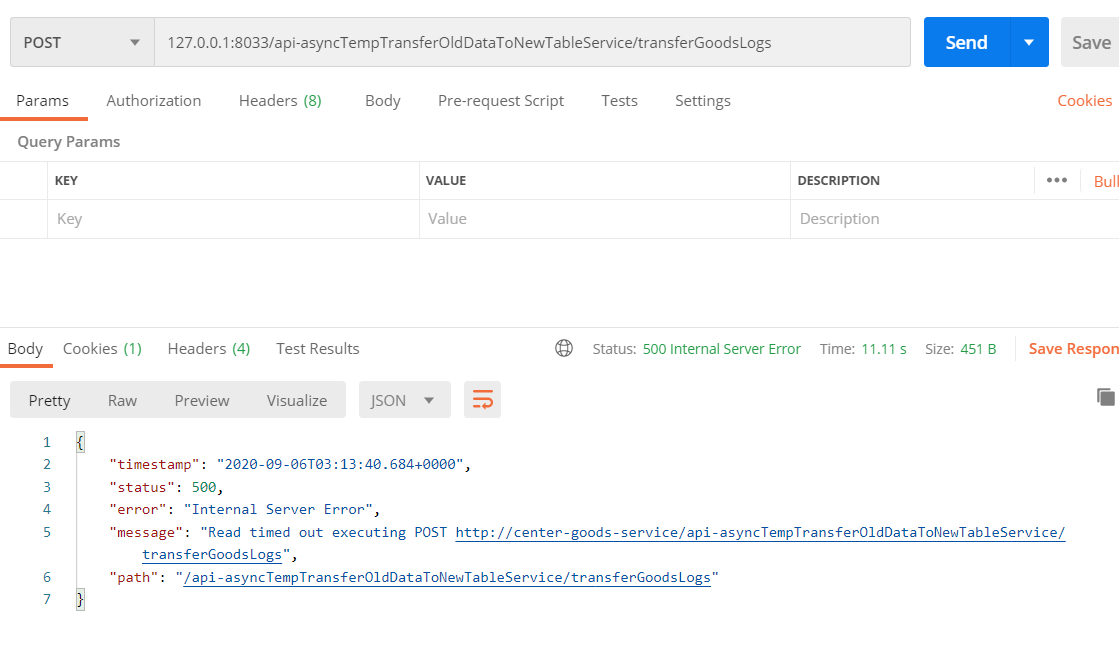The width and height of the screenshot is (1119, 646).
Task: Click the Cookies link on the right
Action: (x=1084, y=100)
